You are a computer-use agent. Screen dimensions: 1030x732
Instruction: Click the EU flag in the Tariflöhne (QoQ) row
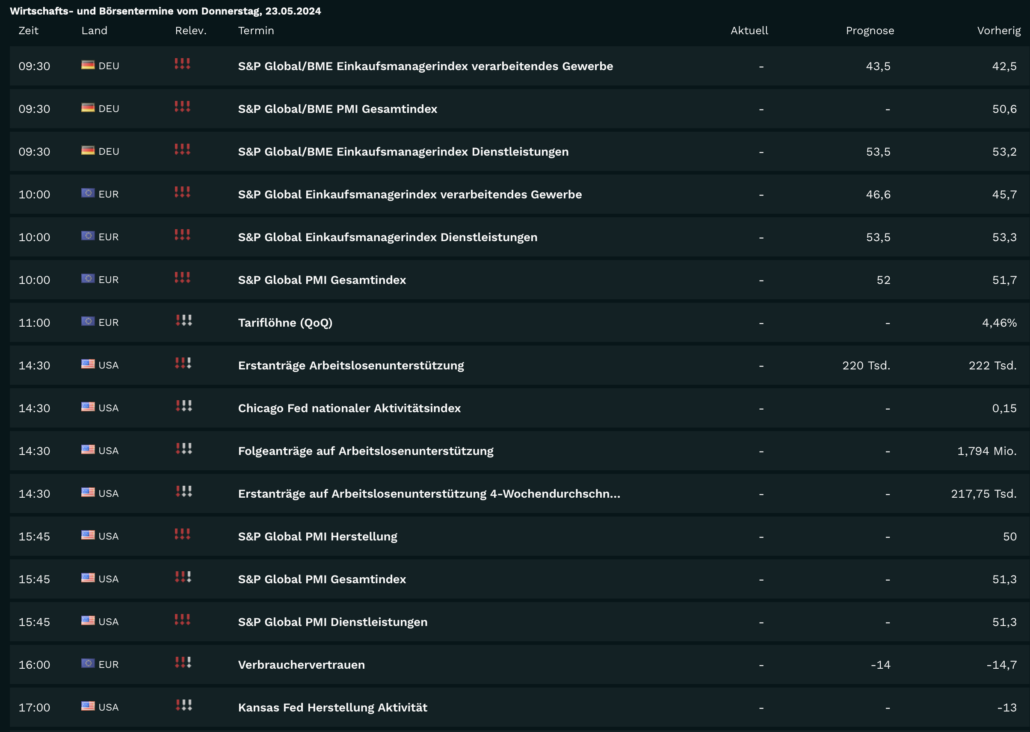tap(88, 321)
